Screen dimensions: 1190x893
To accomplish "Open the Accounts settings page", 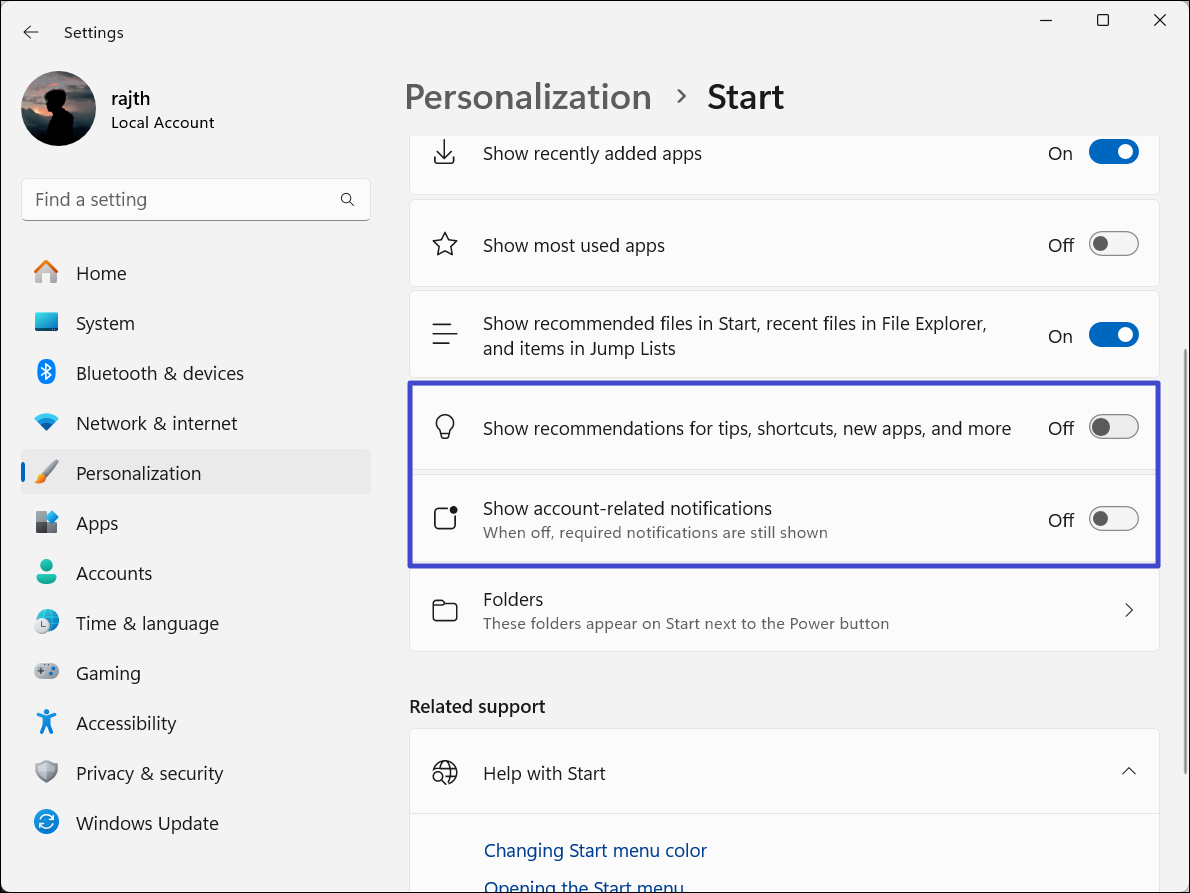I will (114, 573).
